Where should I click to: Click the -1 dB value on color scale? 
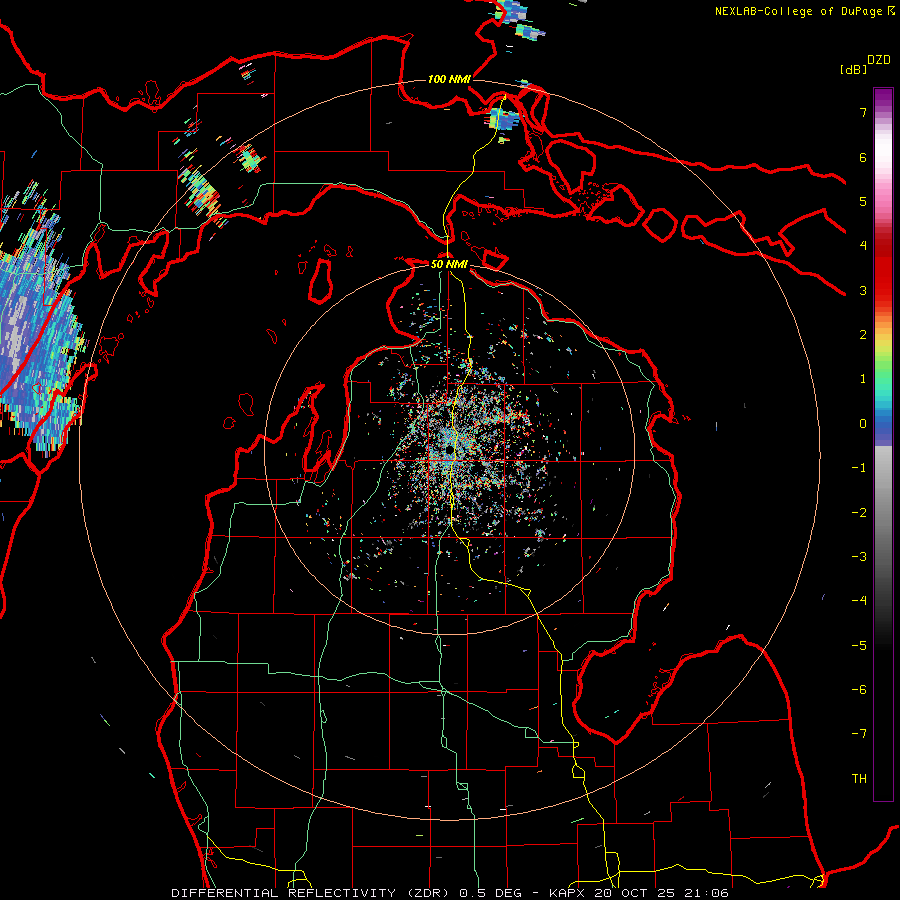[859, 468]
